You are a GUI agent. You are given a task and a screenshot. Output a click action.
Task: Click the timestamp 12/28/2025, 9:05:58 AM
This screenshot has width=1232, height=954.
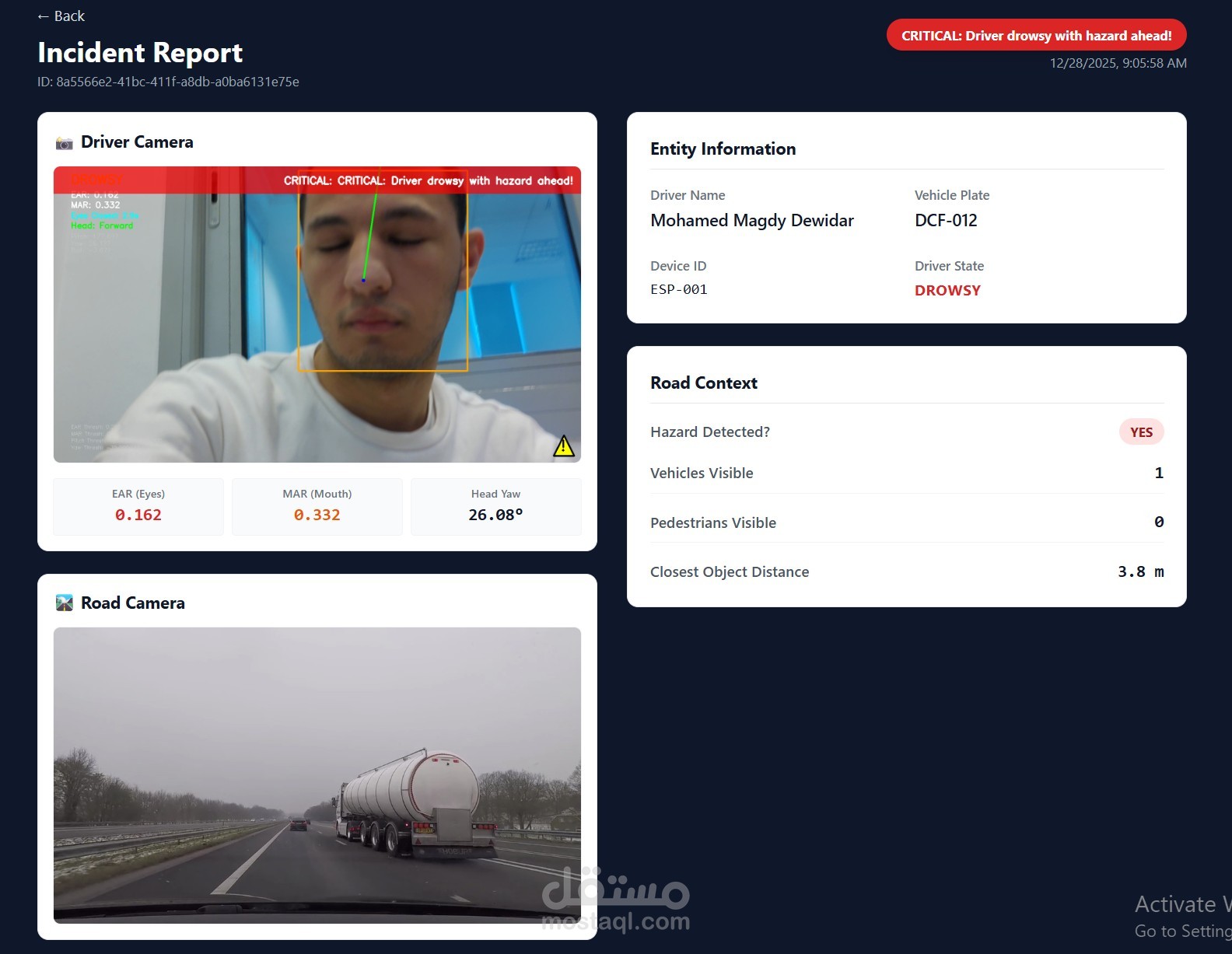coord(1118,63)
